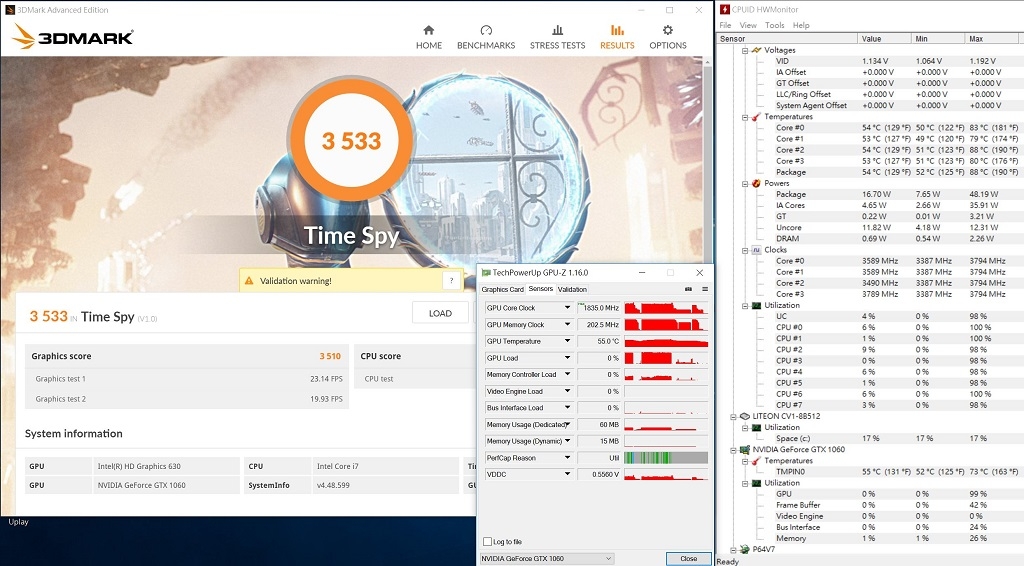Select the GPU-Z Sensors tab
1024x566 pixels.
[x=541, y=289]
